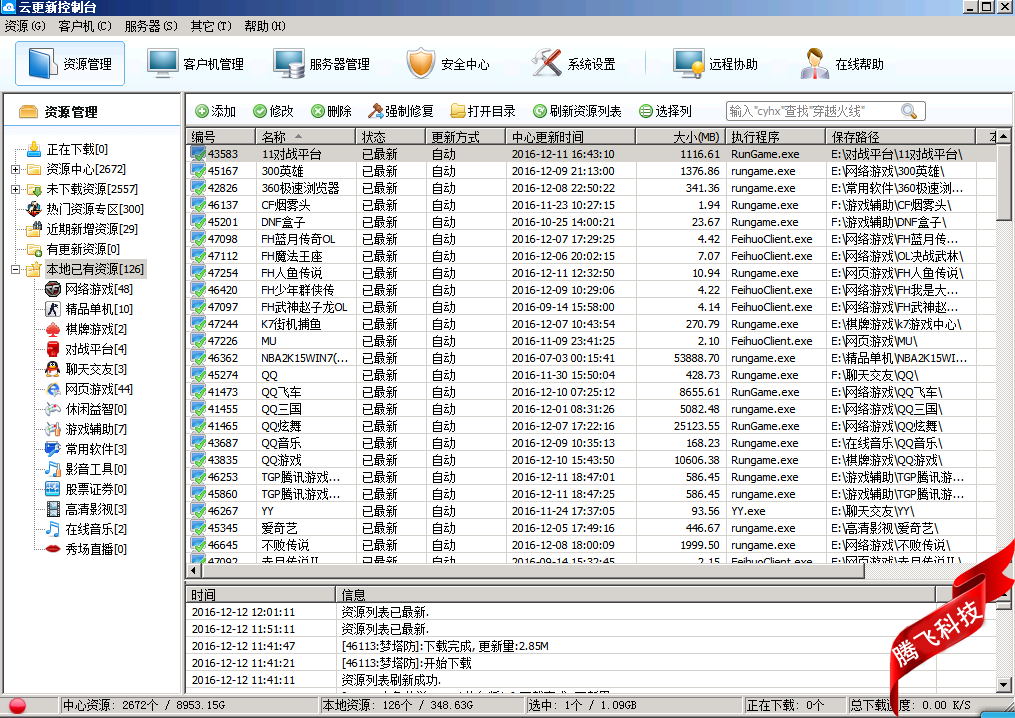Sort by 状态 column header
1015x718 pixels.
[x=391, y=137]
